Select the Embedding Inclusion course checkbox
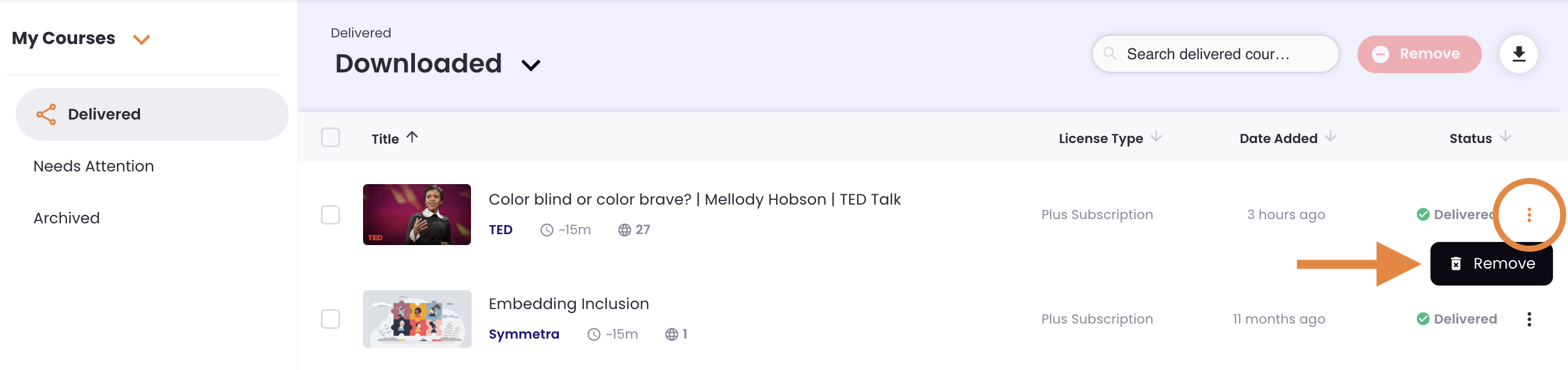Image resolution: width=1568 pixels, height=370 pixels. [x=330, y=319]
